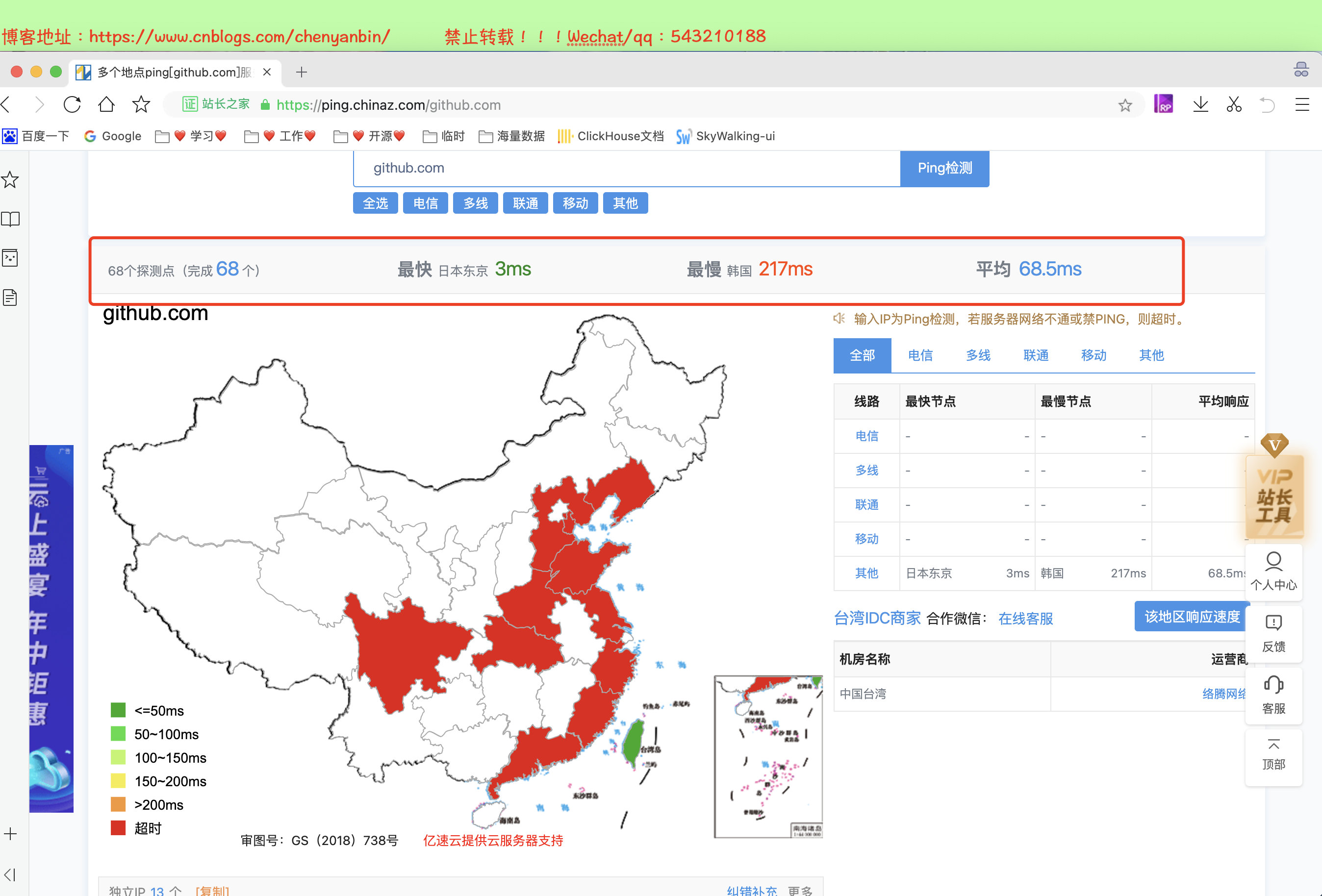Image resolution: width=1322 pixels, height=896 pixels.
Task: Toggle the 联通 line filter button
Action: [x=525, y=203]
